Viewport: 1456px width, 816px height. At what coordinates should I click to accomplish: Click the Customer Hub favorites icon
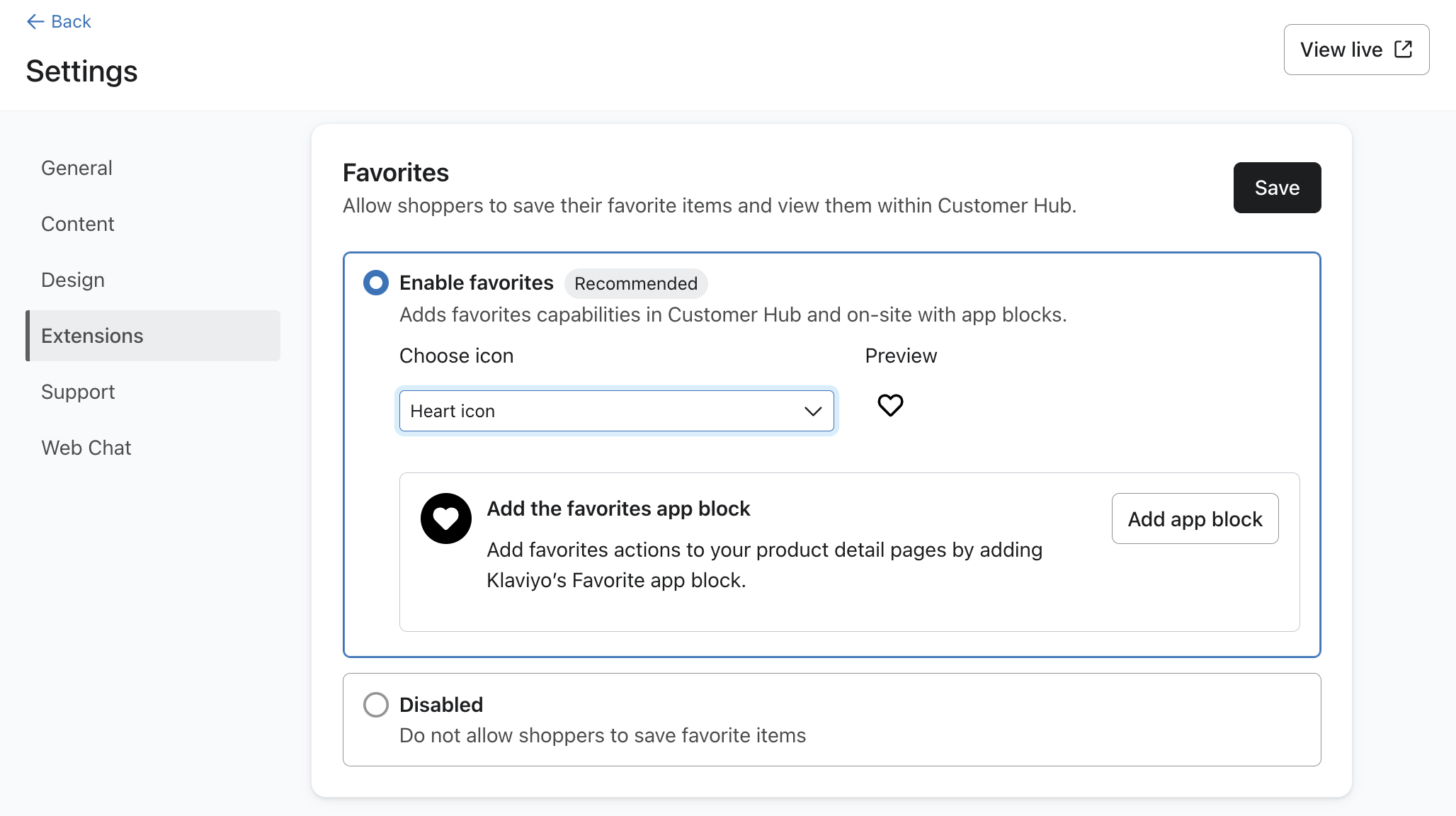click(890, 405)
